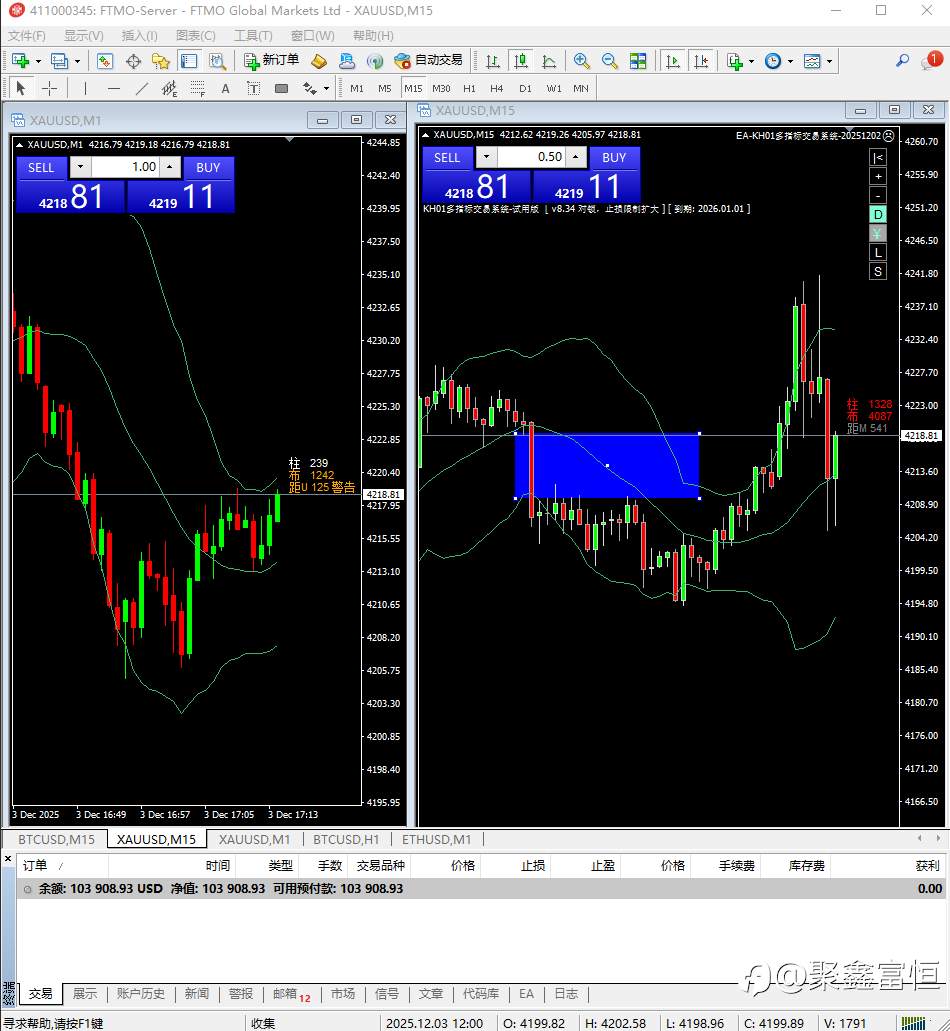Toggle chart shift
Screen dimensions: 950x1031
click(x=701, y=61)
